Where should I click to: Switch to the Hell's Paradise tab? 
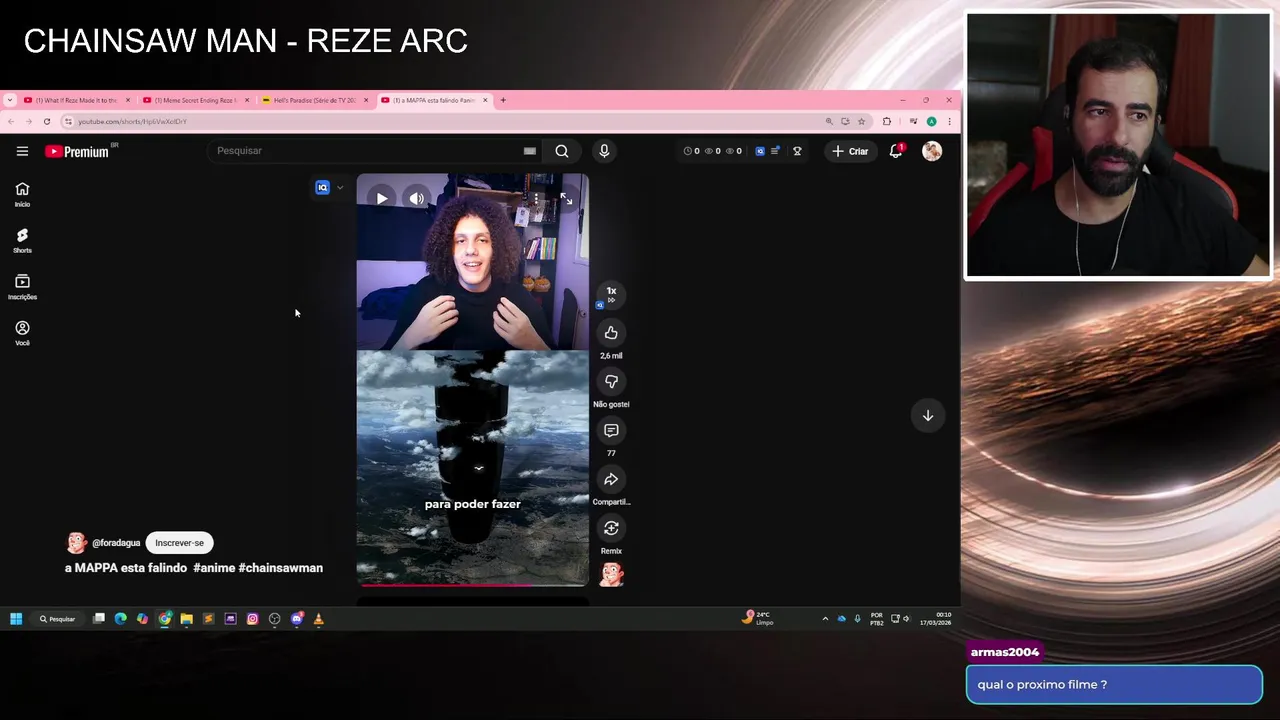point(315,100)
